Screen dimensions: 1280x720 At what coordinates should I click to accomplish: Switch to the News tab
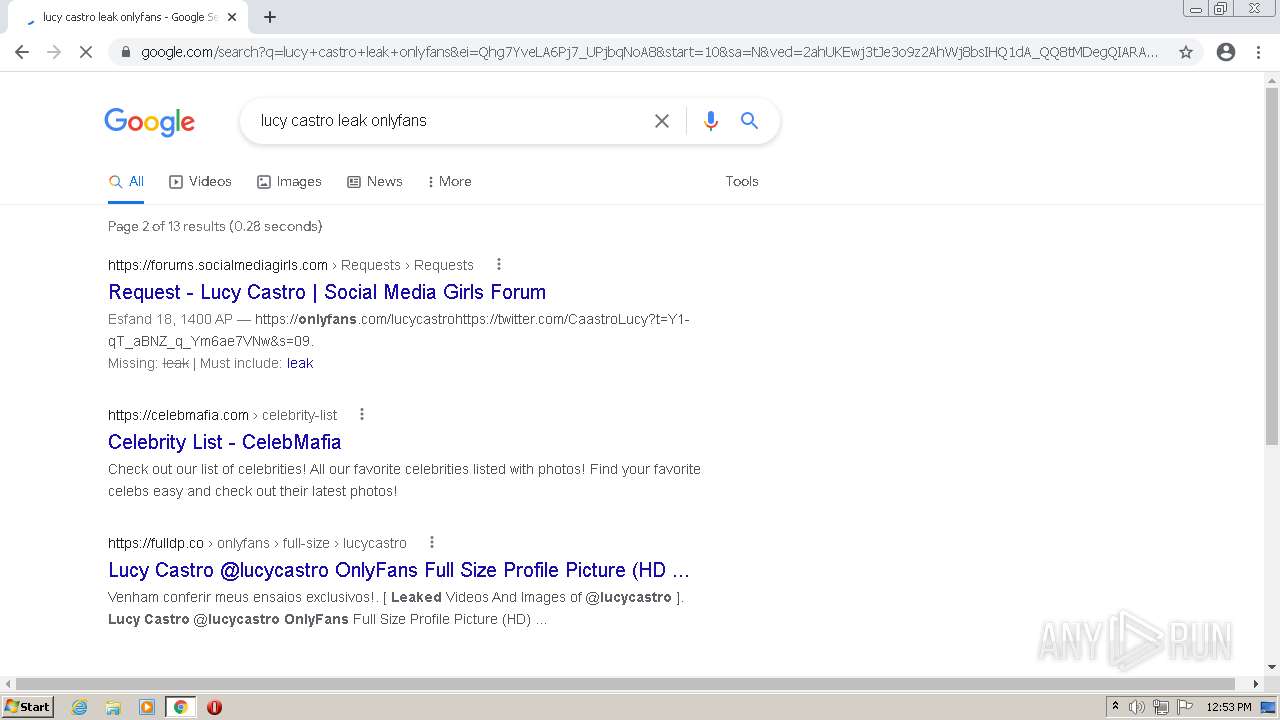(x=375, y=181)
